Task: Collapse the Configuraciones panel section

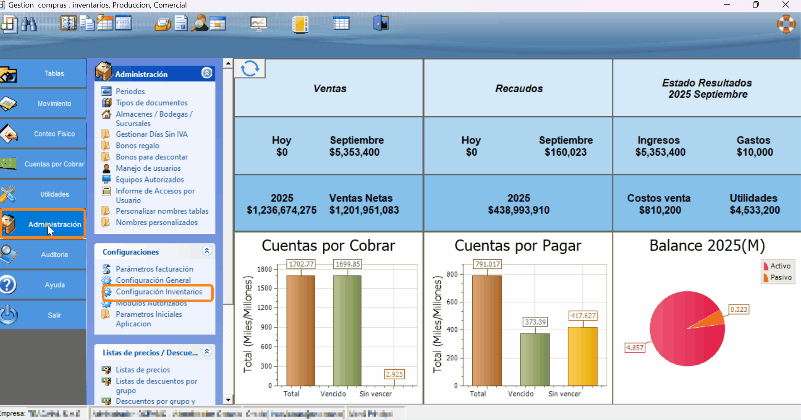Action: (207, 252)
